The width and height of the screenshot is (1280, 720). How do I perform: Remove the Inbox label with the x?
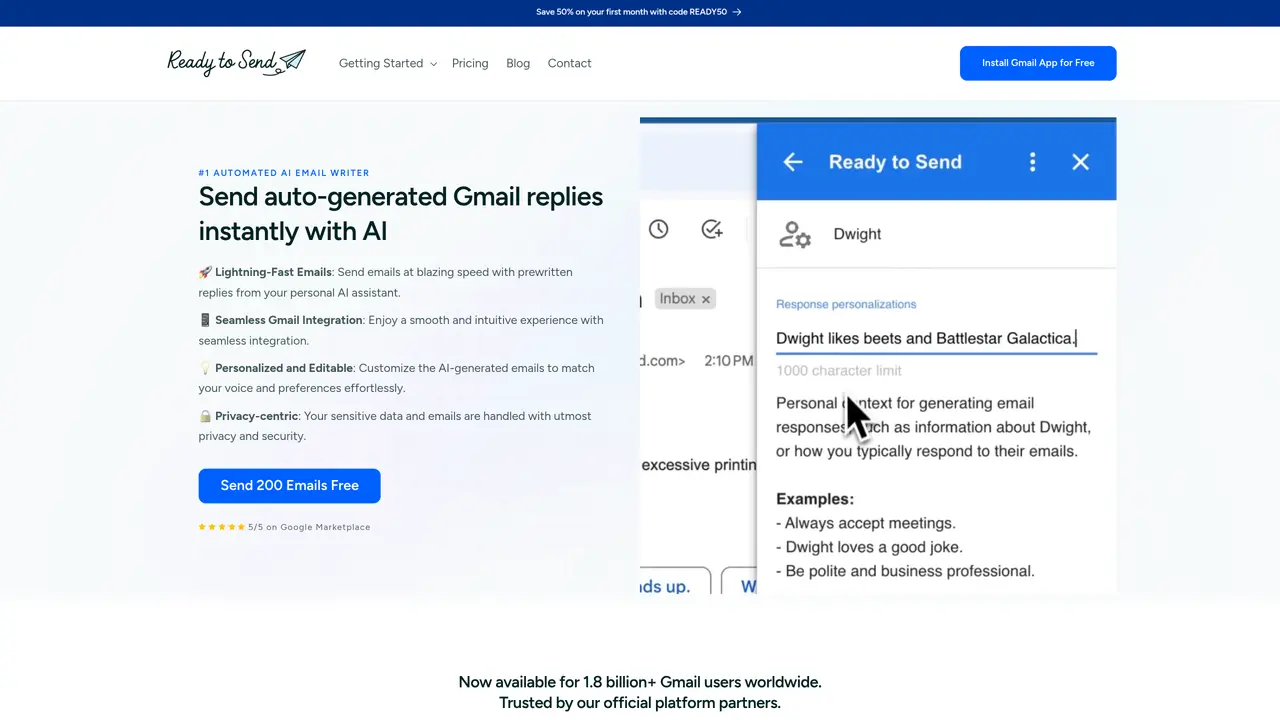point(705,299)
